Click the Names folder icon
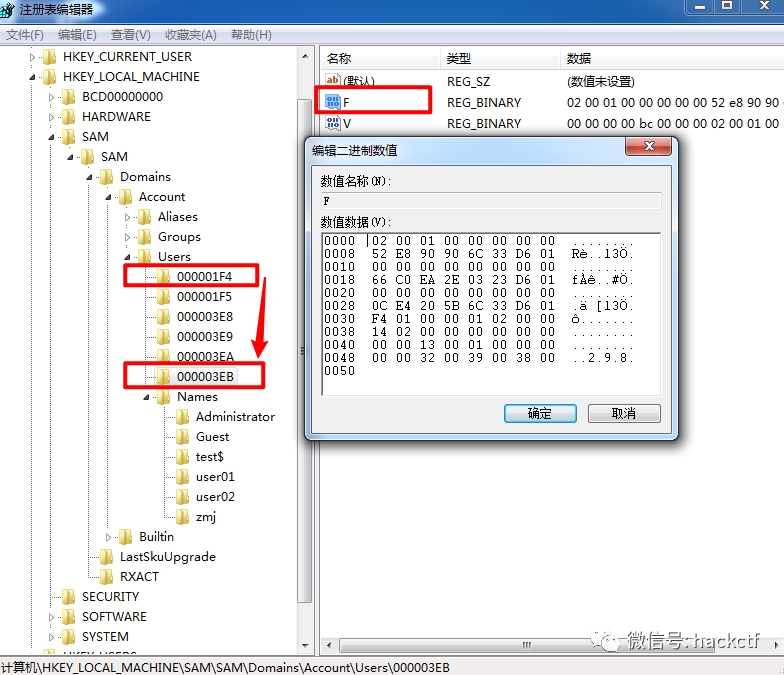This screenshot has height=675, width=784. [164, 397]
